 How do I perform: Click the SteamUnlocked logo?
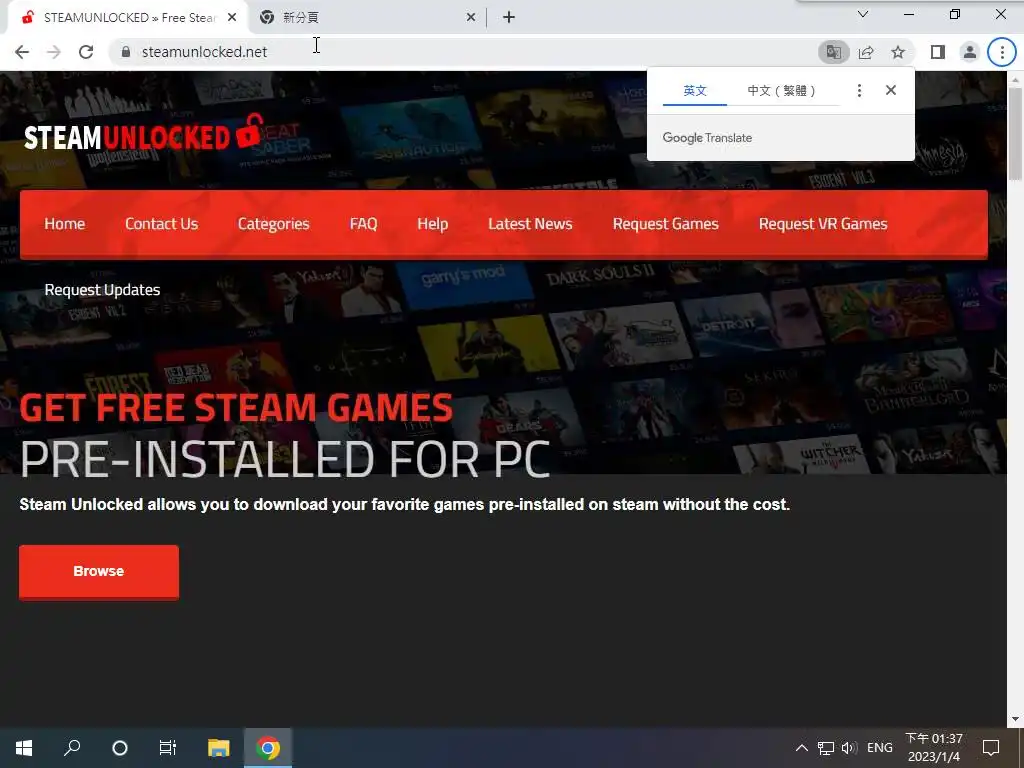144,134
